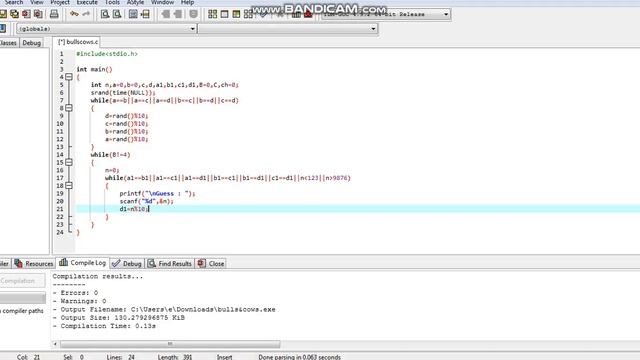Click the red Close panel icon

click(201, 263)
